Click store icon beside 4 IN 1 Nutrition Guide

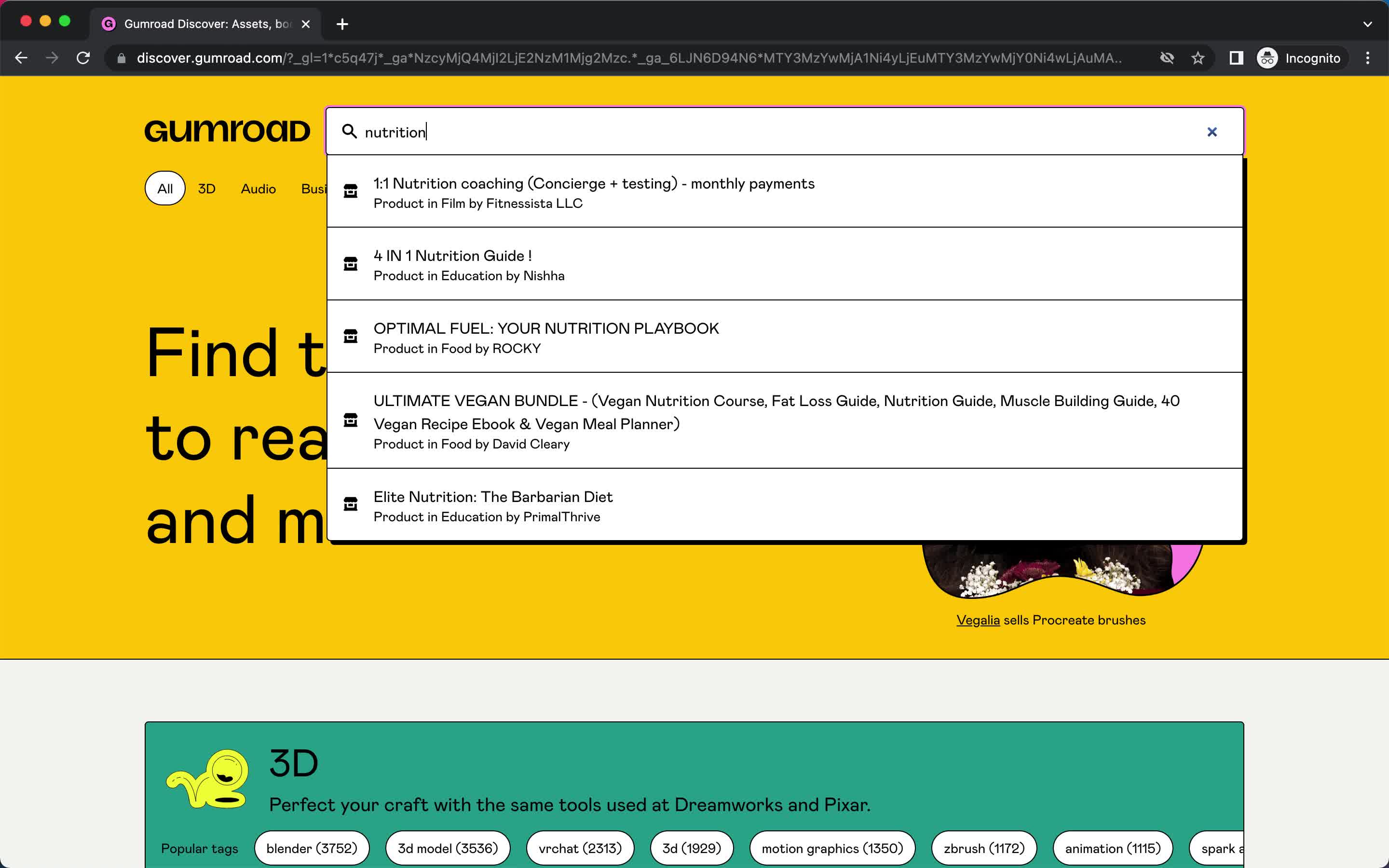[x=350, y=264]
